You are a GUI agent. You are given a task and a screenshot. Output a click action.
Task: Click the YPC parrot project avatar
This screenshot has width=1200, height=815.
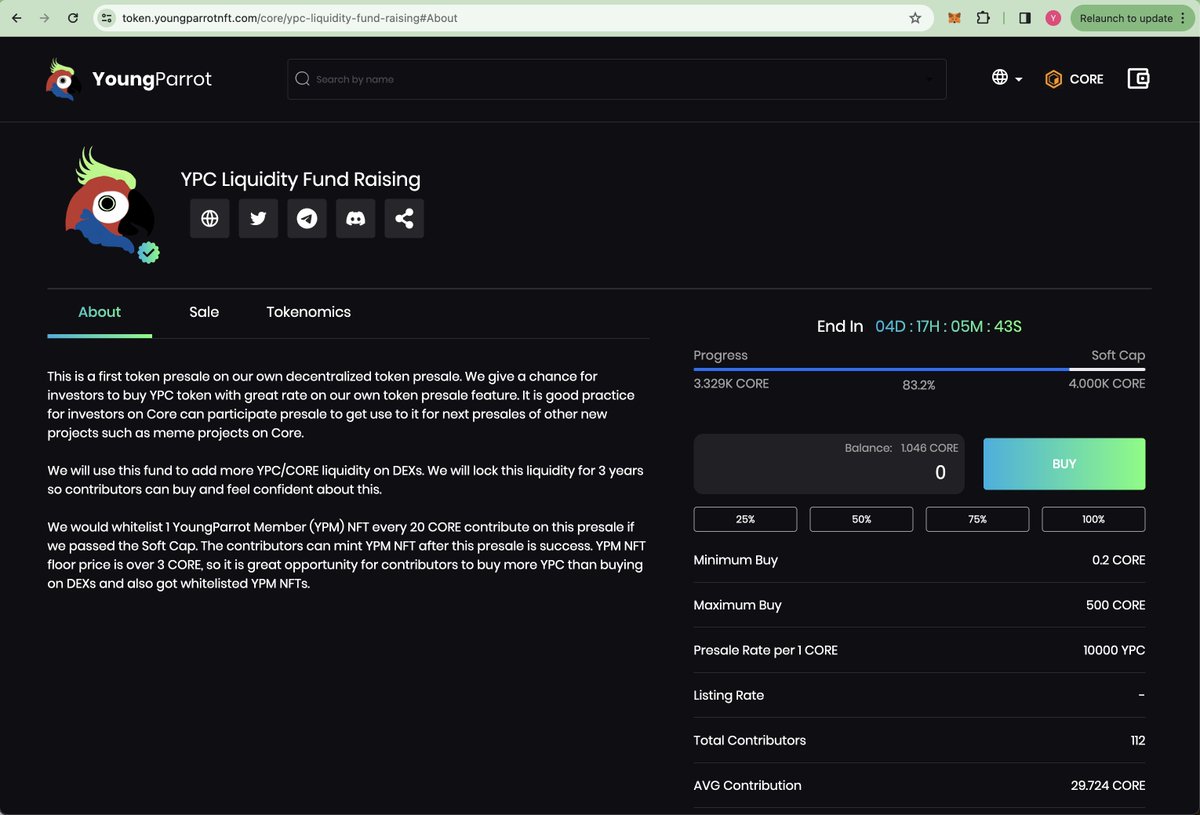(112, 203)
